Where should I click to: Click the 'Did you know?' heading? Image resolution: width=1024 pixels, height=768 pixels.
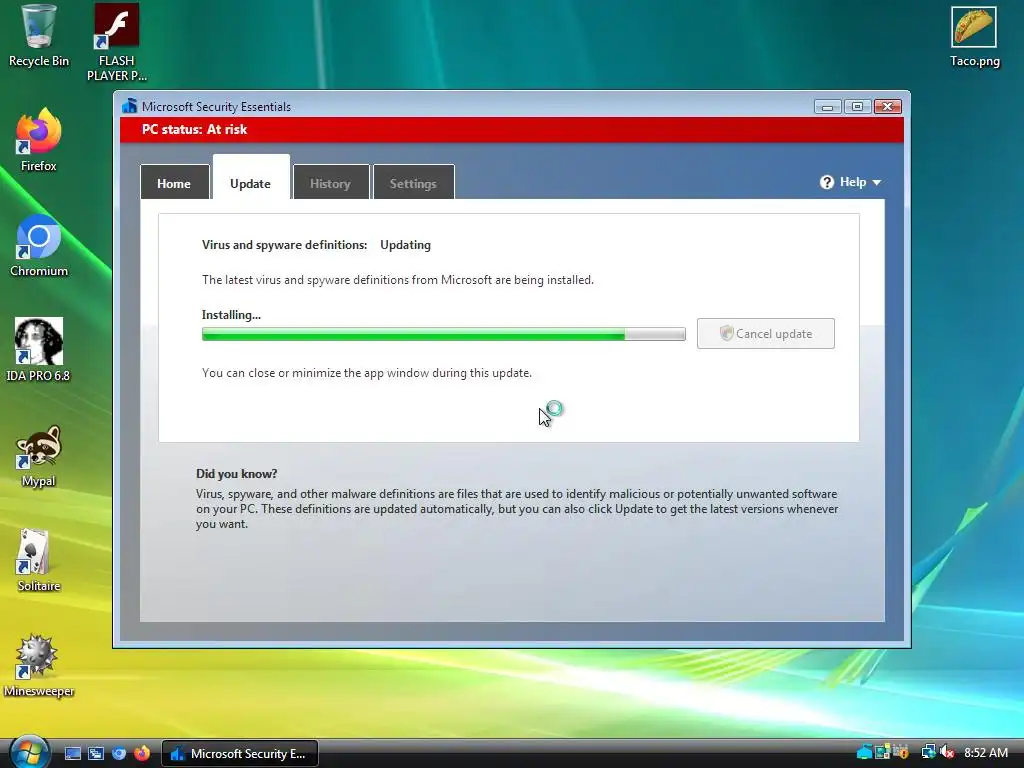[x=236, y=473]
